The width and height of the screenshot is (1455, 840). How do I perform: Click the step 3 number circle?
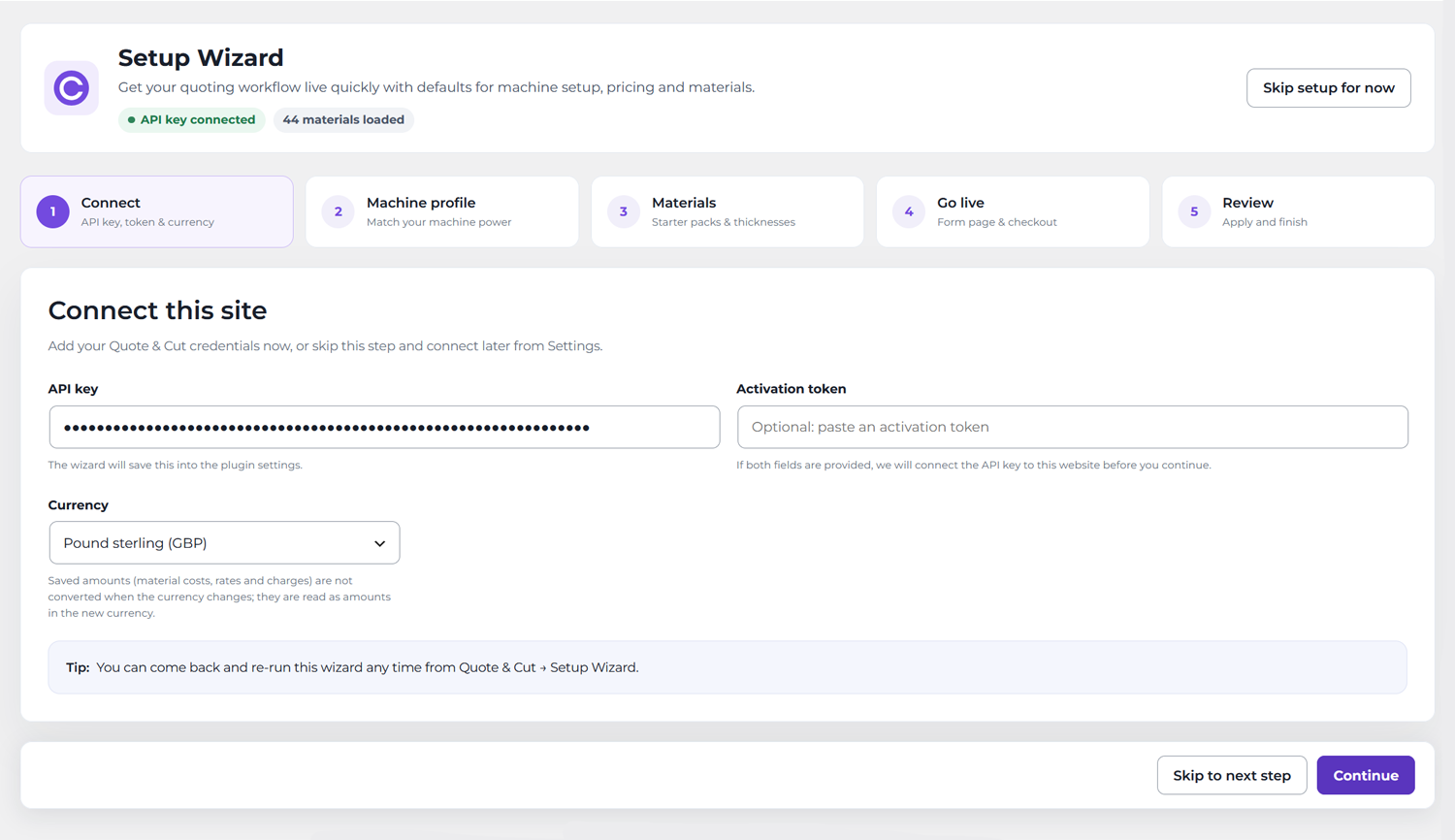click(624, 211)
